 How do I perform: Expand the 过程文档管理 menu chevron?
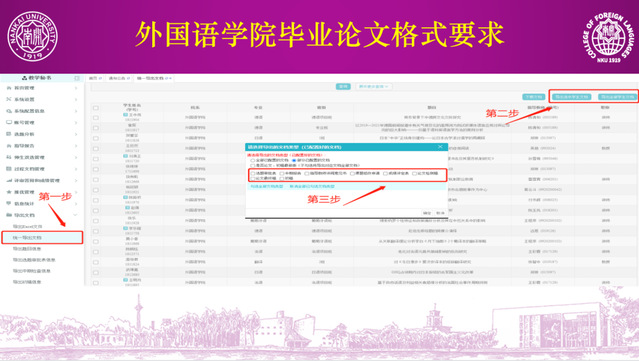coord(76,169)
